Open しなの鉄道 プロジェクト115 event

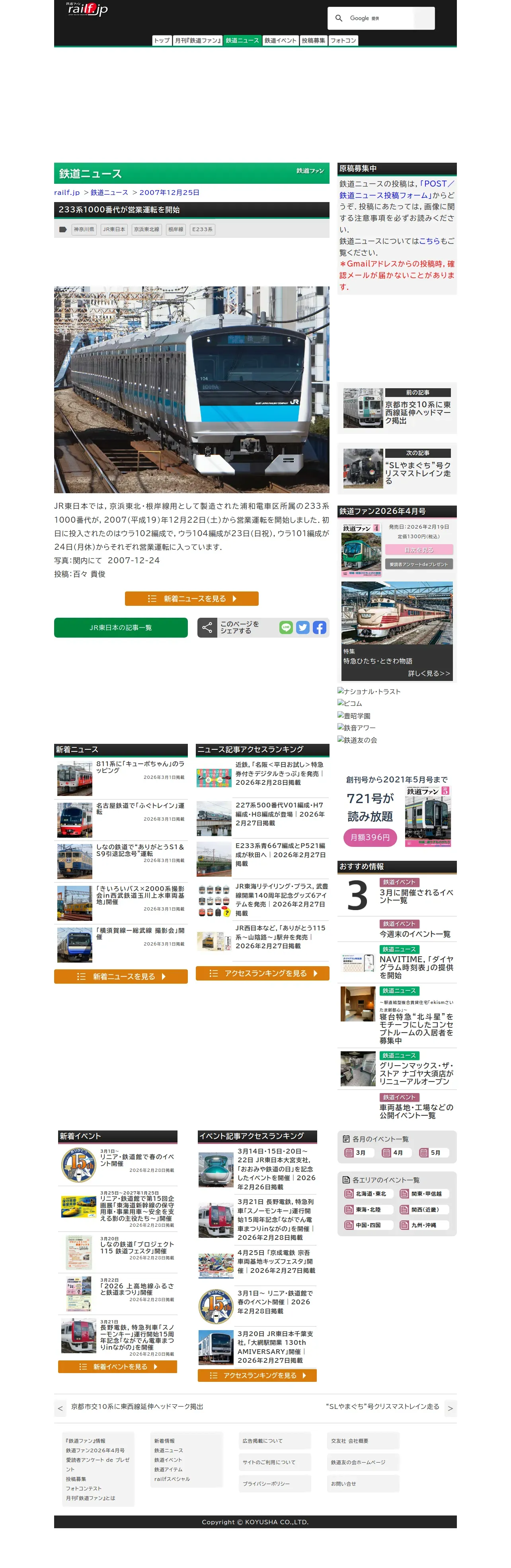pyautogui.click(x=117, y=1252)
